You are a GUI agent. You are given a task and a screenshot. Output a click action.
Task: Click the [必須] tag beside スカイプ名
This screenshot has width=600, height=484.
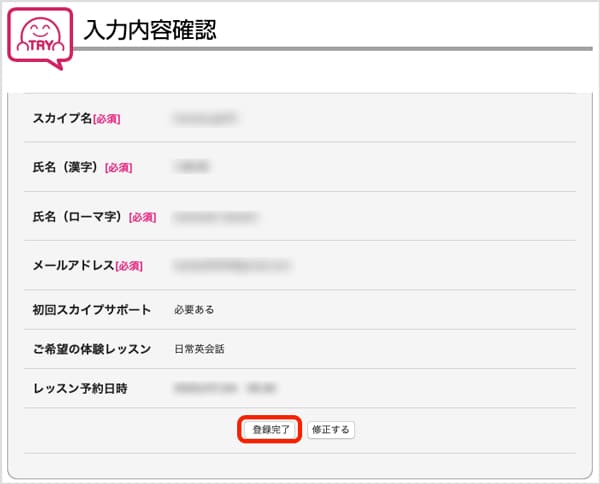tap(107, 119)
